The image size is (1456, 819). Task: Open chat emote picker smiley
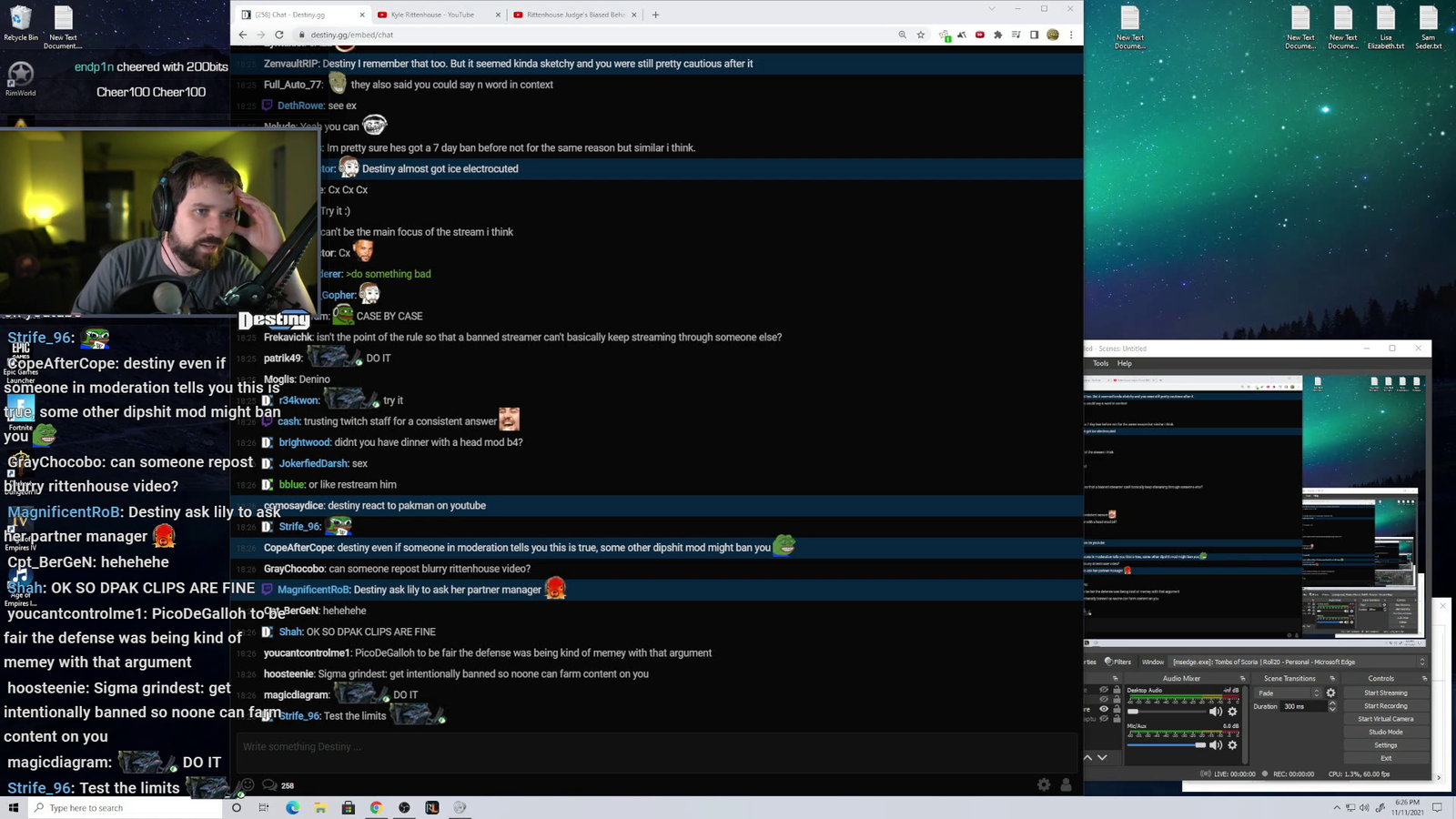(x=247, y=784)
